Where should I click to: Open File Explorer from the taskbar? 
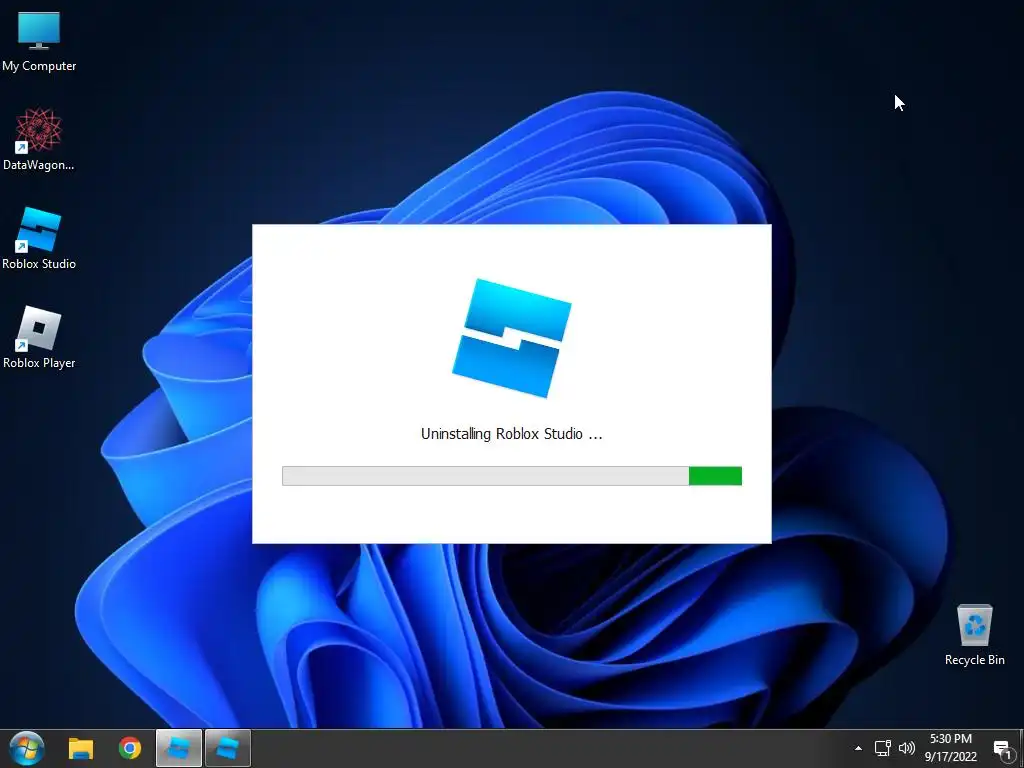tap(81, 748)
